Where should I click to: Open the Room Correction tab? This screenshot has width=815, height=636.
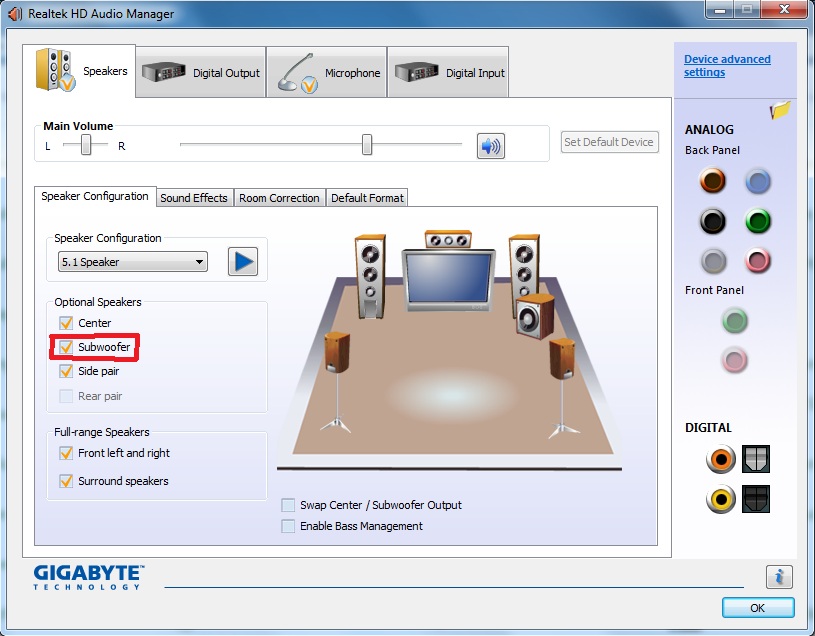pyautogui.click(x=279, y=198)
